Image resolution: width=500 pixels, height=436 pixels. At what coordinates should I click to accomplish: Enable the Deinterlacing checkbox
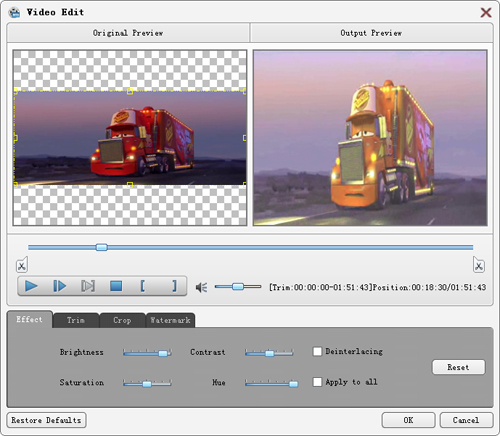click(317, 351)
